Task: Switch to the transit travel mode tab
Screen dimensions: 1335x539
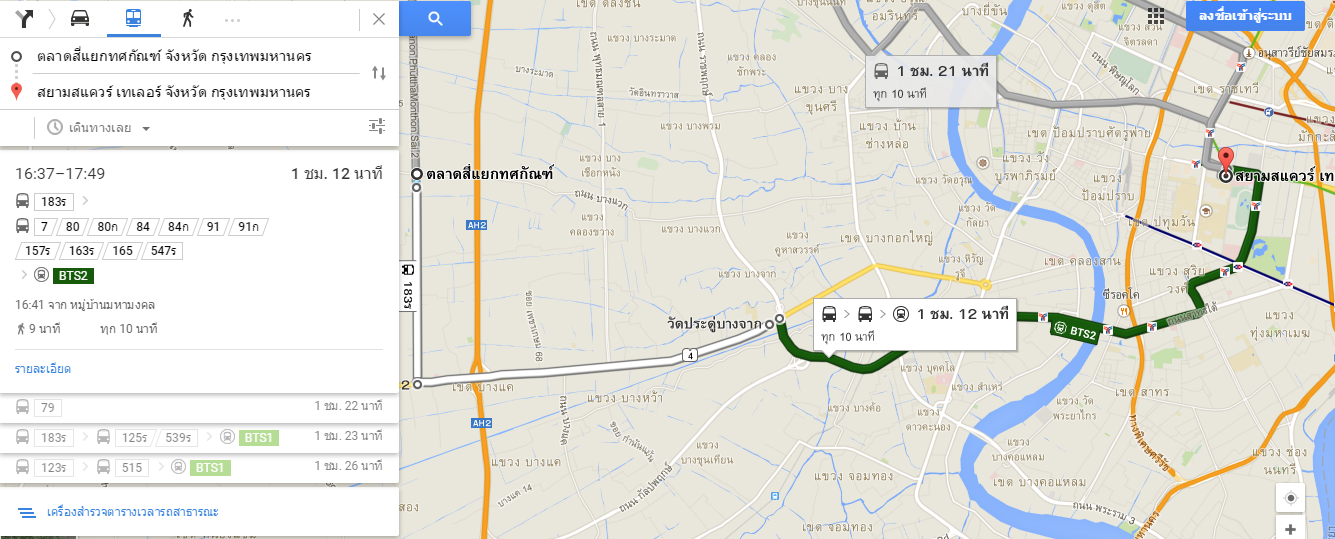Action: 133,18
